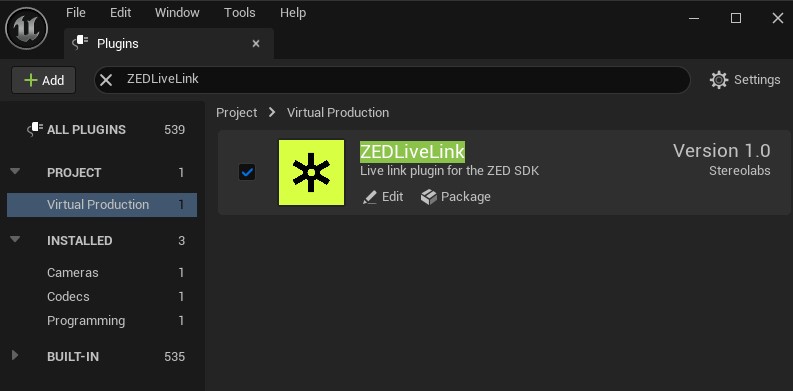Expand the BUILT-IN category
Viewport: 793px width, 391px height.
point(15,356)
